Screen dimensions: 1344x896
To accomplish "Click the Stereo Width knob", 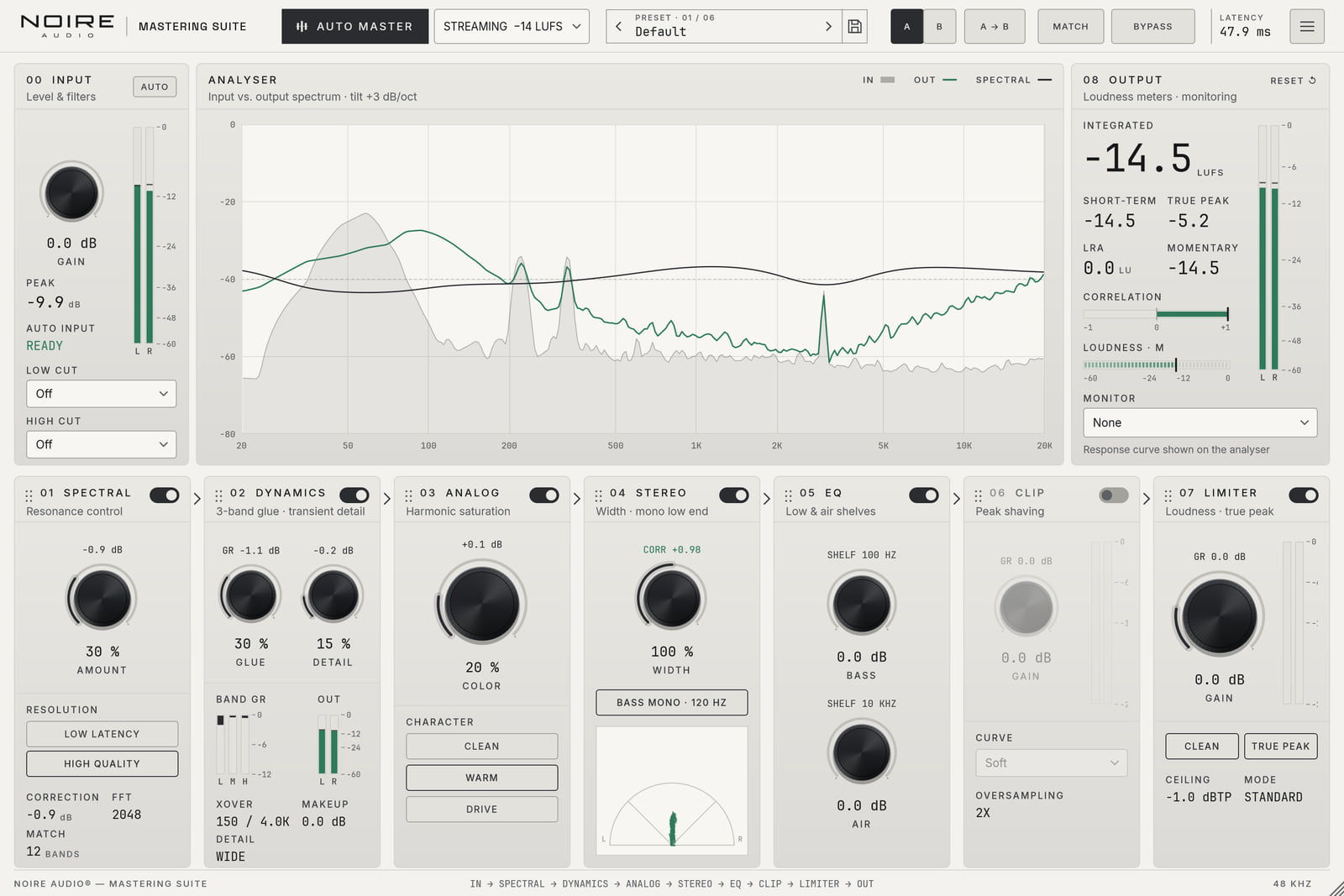I will [x=671, y=599].
